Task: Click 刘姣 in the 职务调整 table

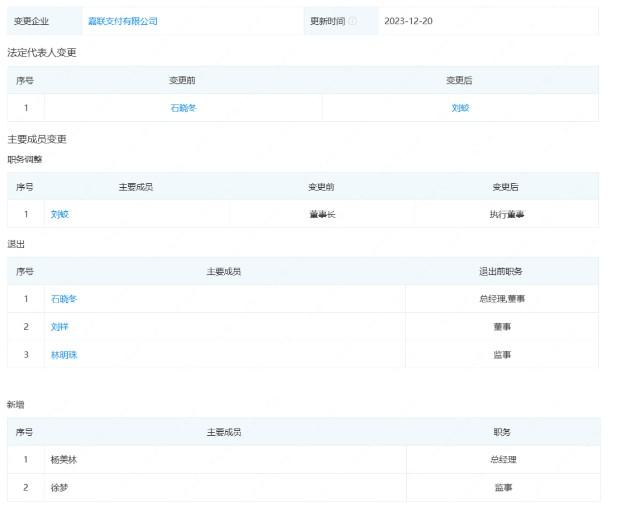Action: [60, 214]
